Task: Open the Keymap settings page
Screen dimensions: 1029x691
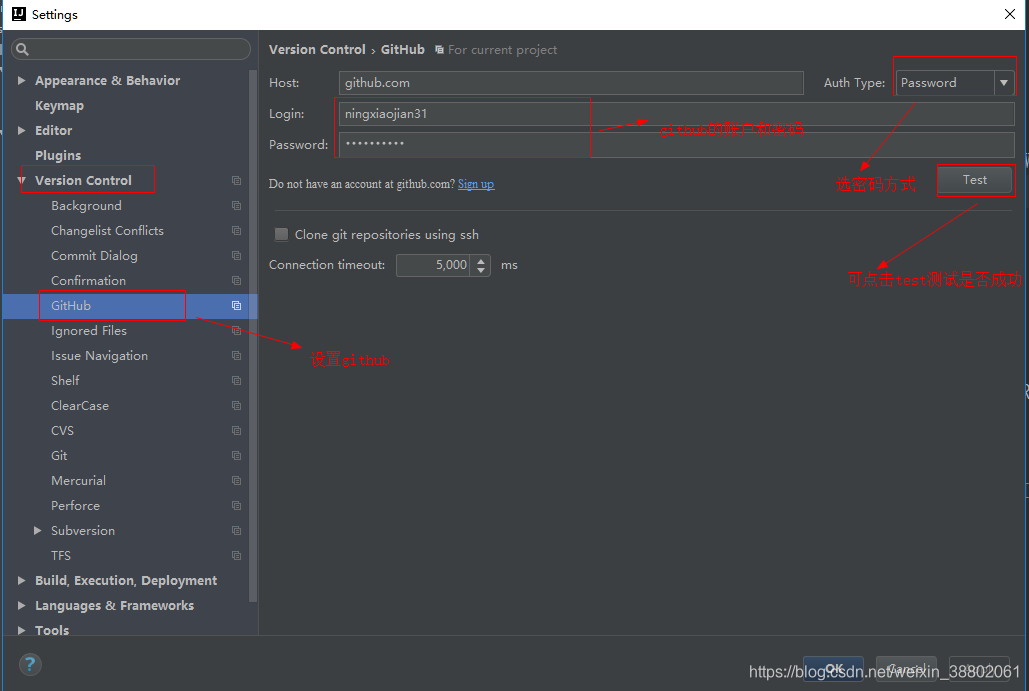Action: [59, 106]
